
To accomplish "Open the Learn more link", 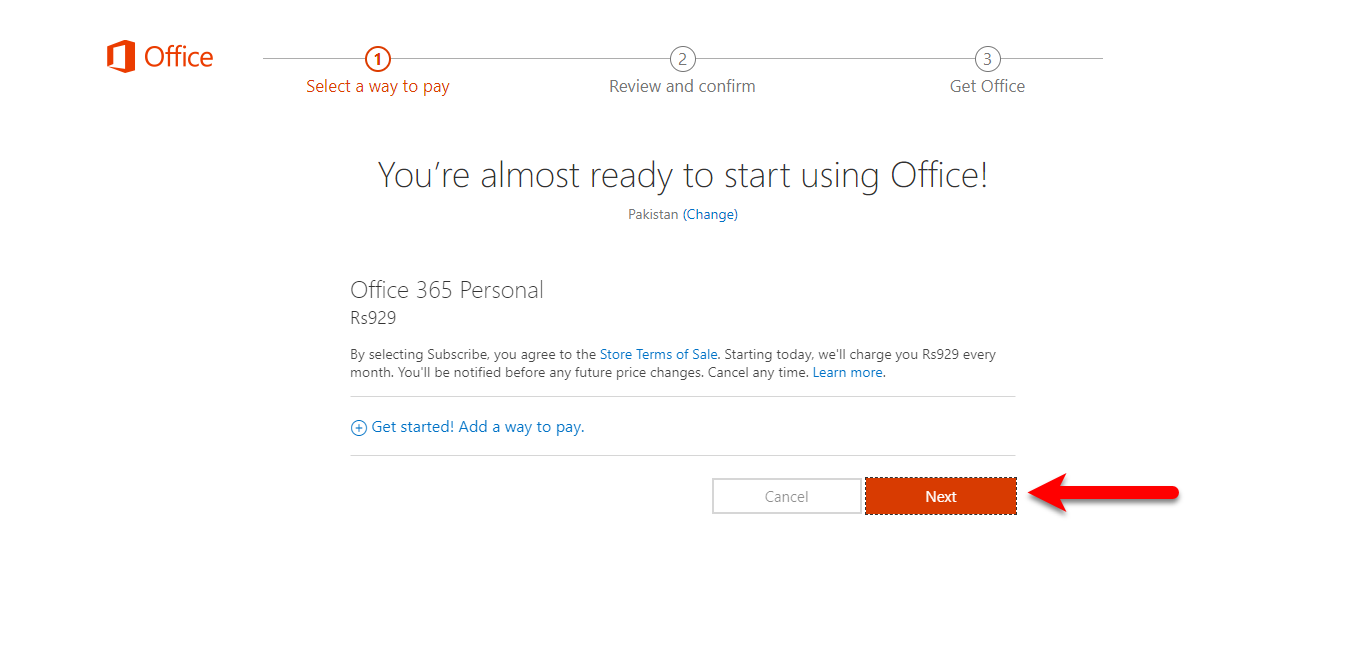I will point(848,373).
